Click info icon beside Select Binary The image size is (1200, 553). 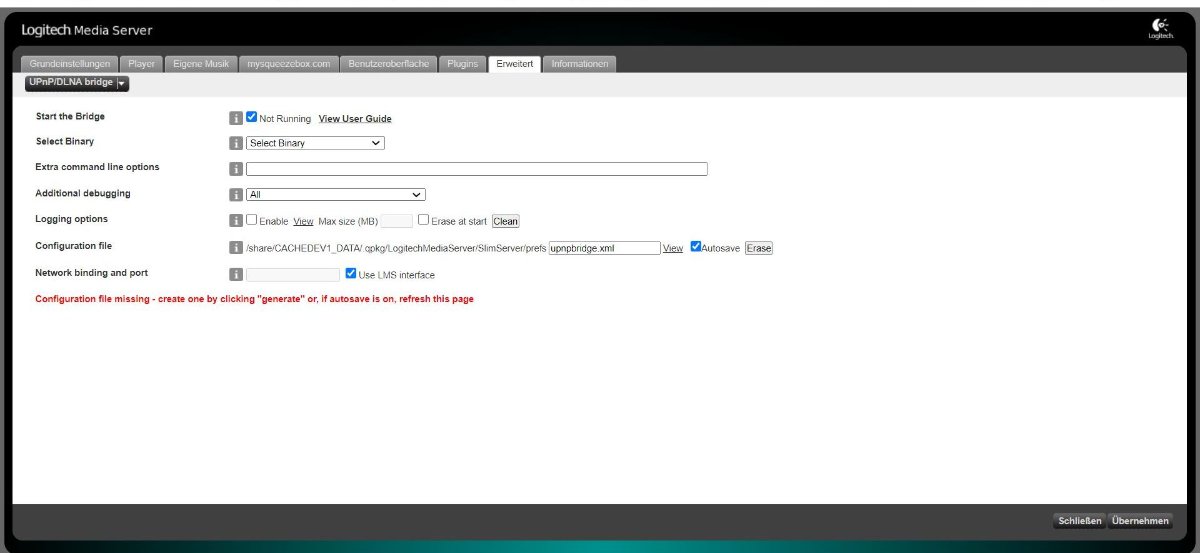coord(236,143)
